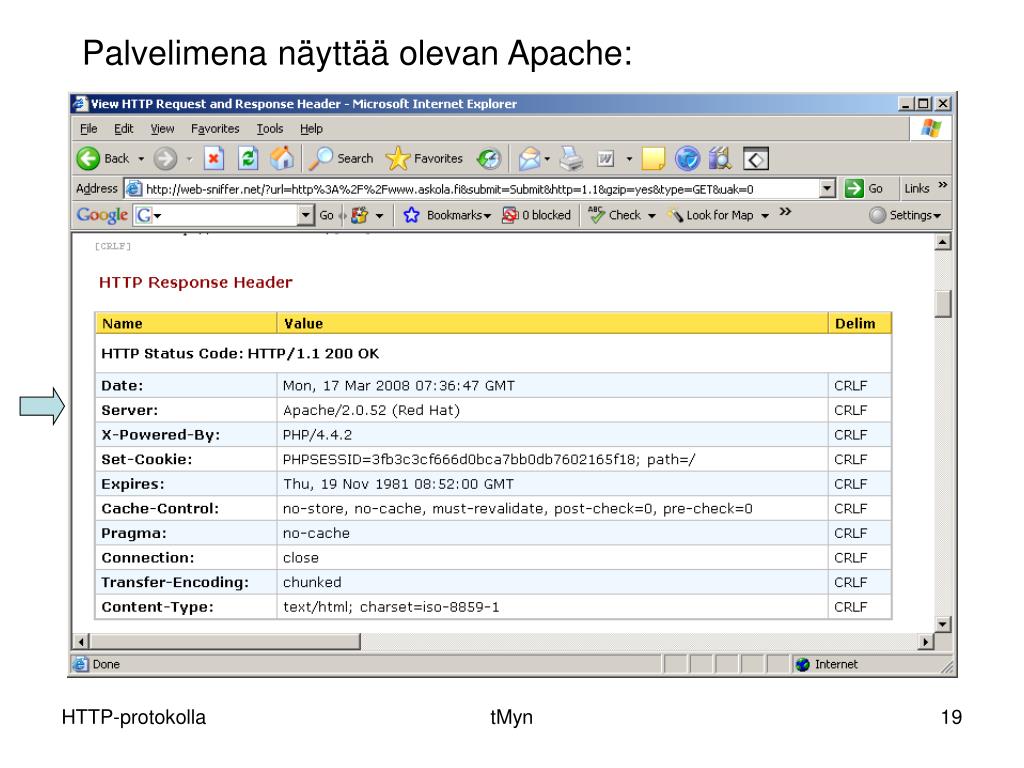Click the Look for Map button
The width and height of the screenshot is (1024, 768).
coord(711,215)
